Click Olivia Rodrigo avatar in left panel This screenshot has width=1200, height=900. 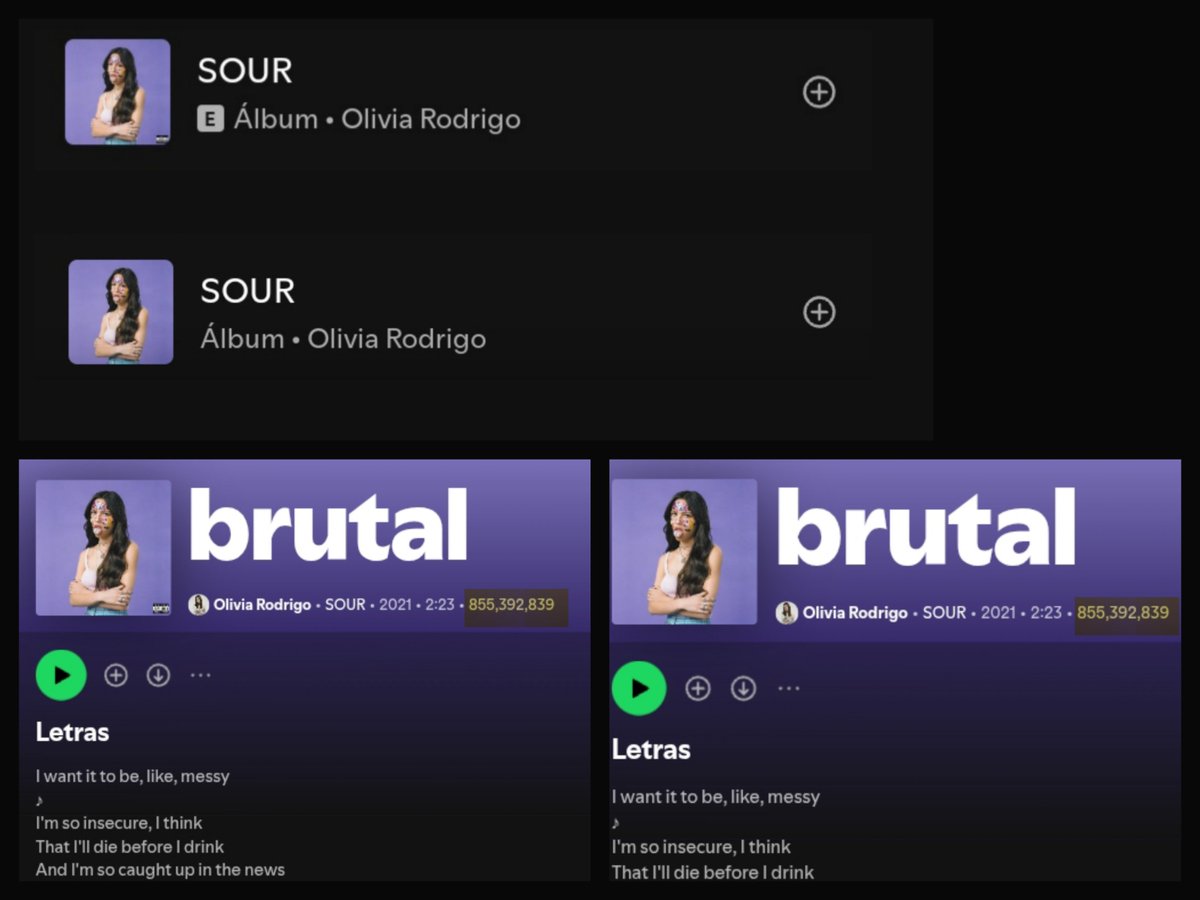pyautogui.click(x=198, y=605)
